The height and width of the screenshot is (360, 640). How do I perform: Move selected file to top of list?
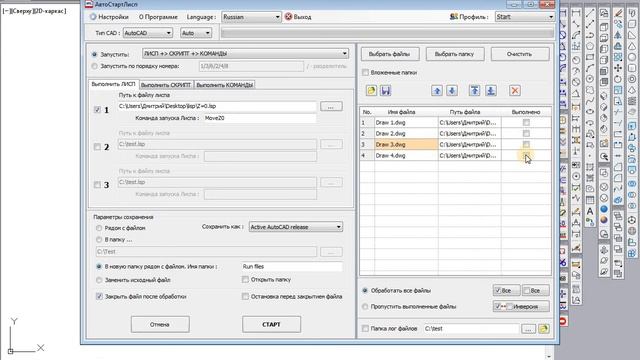tap(474, 90)
